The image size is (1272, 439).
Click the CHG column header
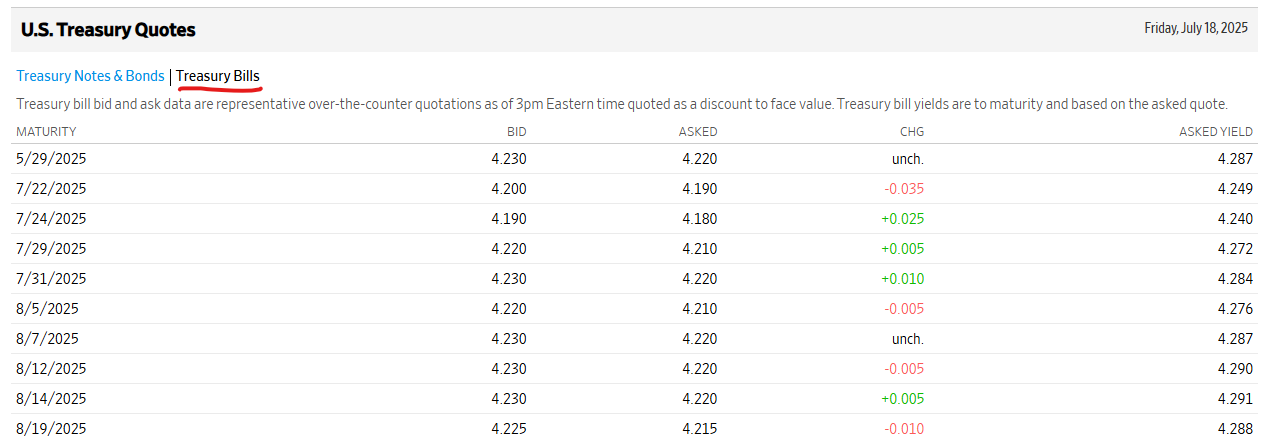[911, 131]
